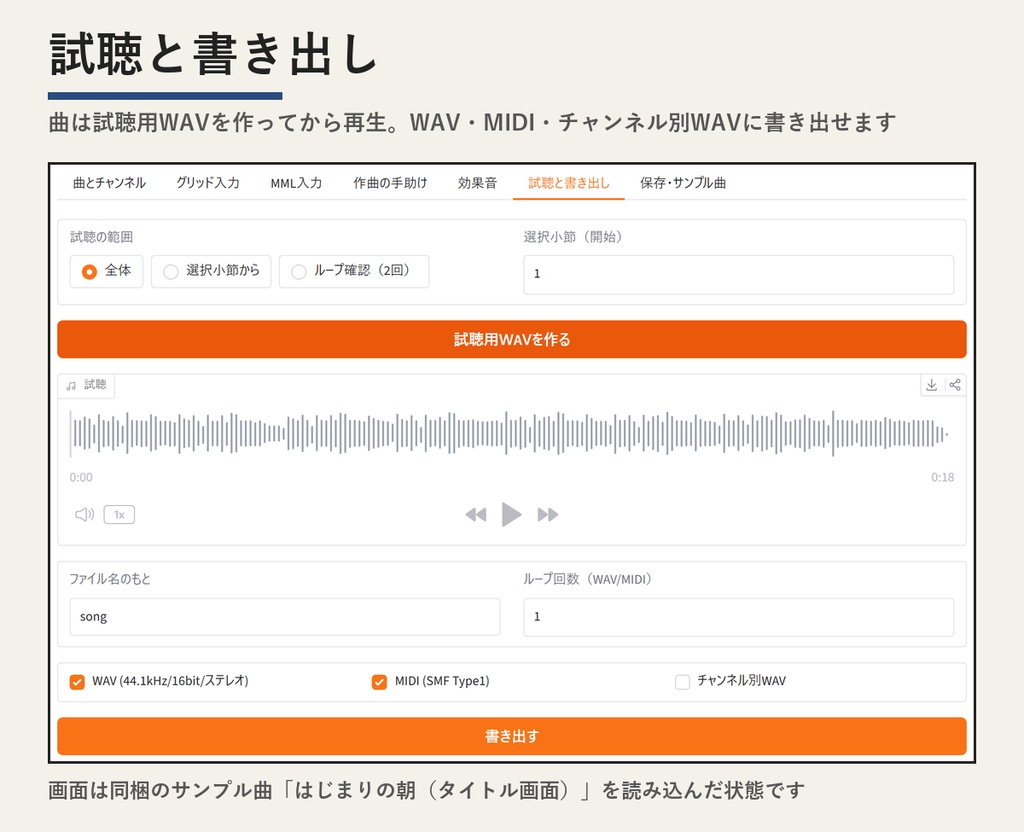1024x832 pixels.
Task: Fast-forward the audio preview
Action: (x=548, y=515)
